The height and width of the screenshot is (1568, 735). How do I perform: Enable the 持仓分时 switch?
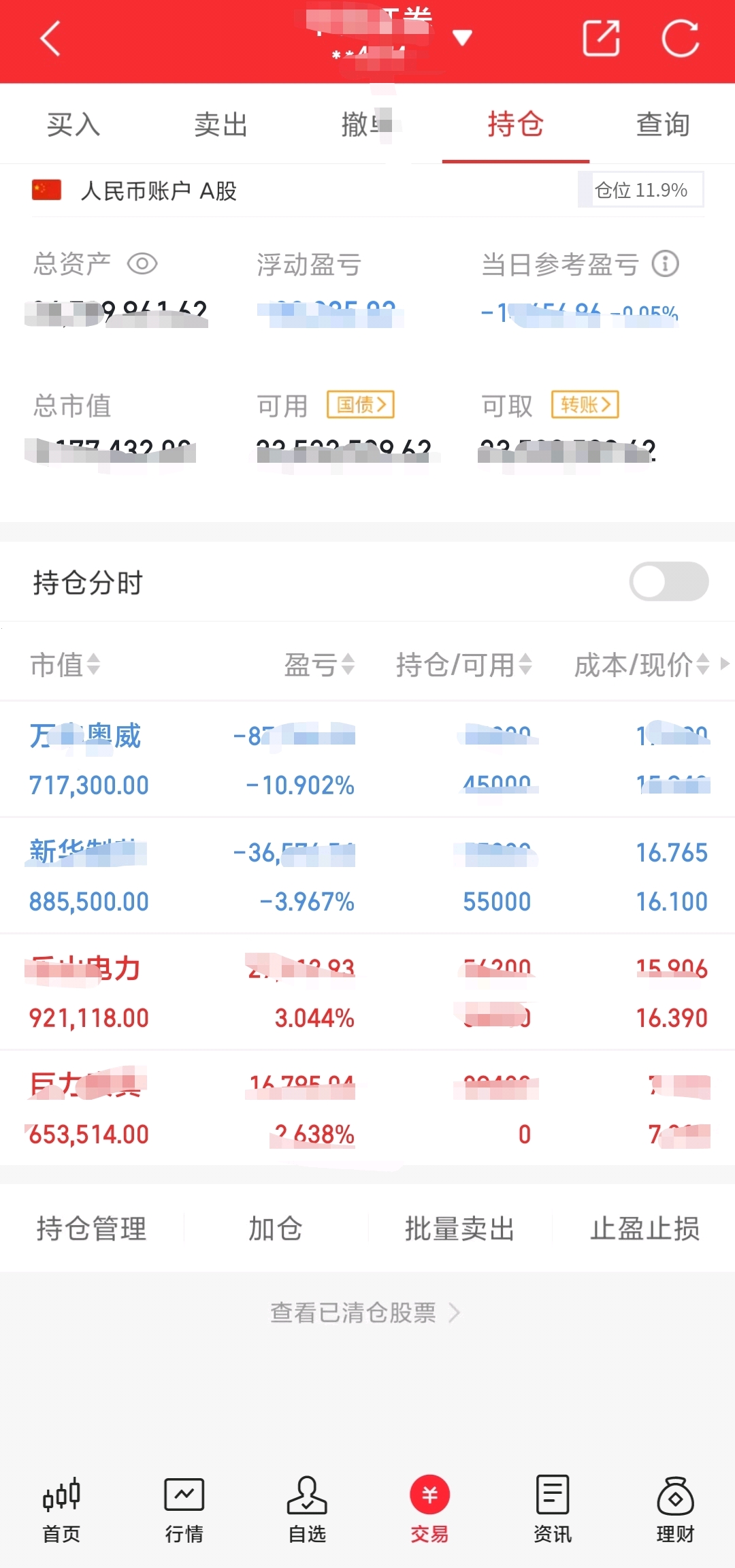669,581
